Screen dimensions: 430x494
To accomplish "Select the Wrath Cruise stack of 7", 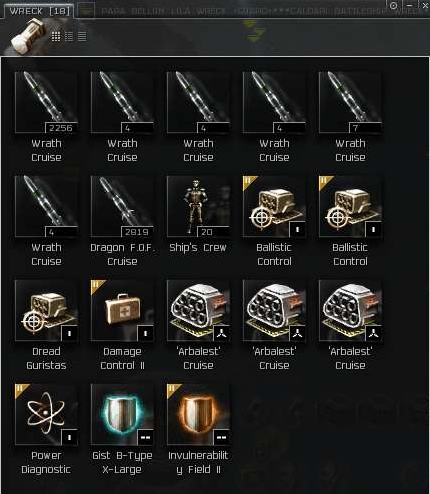I will pos(350,102).
